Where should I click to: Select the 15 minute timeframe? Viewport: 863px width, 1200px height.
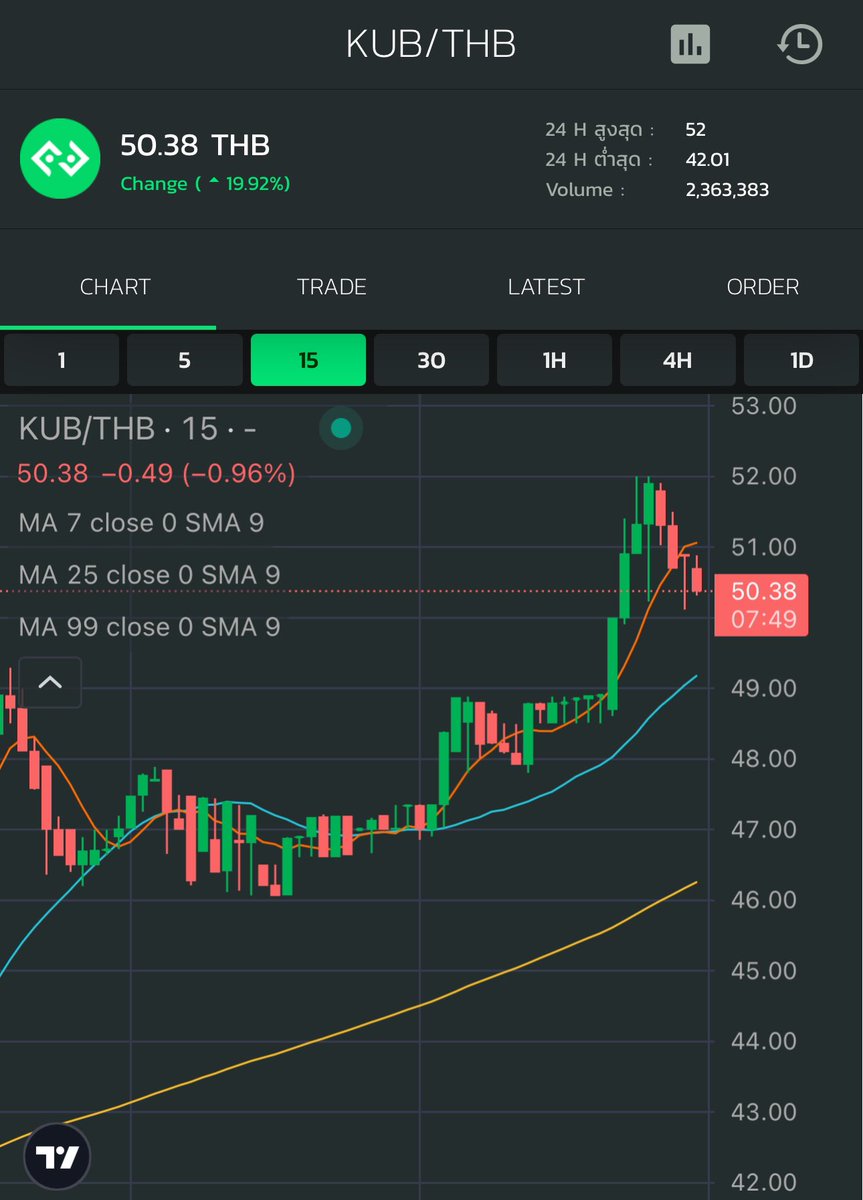308,360
